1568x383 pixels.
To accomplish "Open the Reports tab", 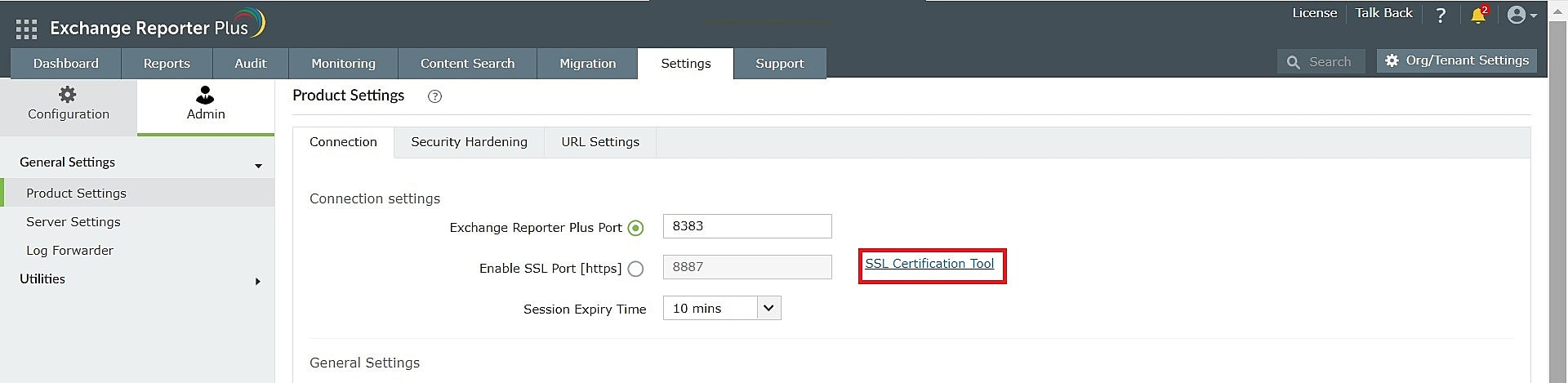I will [x=167, y=64].
